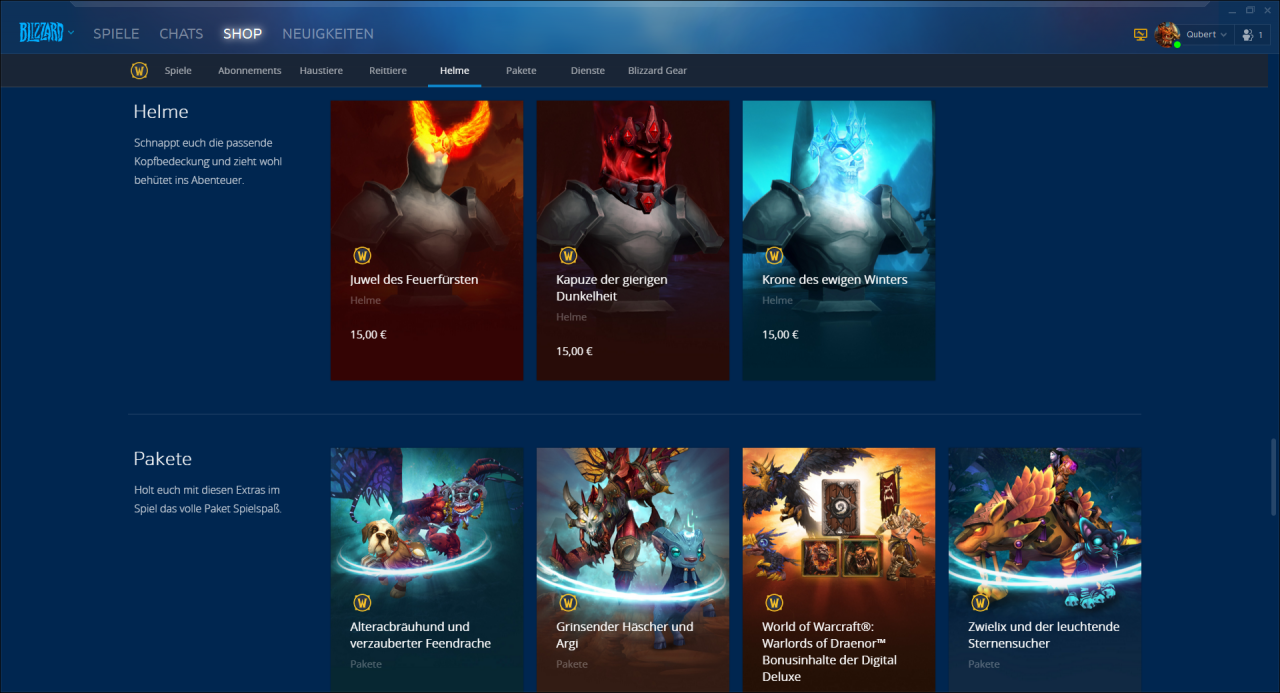Switch to the Haustiere tab
Image resolution: width=1280 pixels, height=693 pixels.
coord(321,70)
